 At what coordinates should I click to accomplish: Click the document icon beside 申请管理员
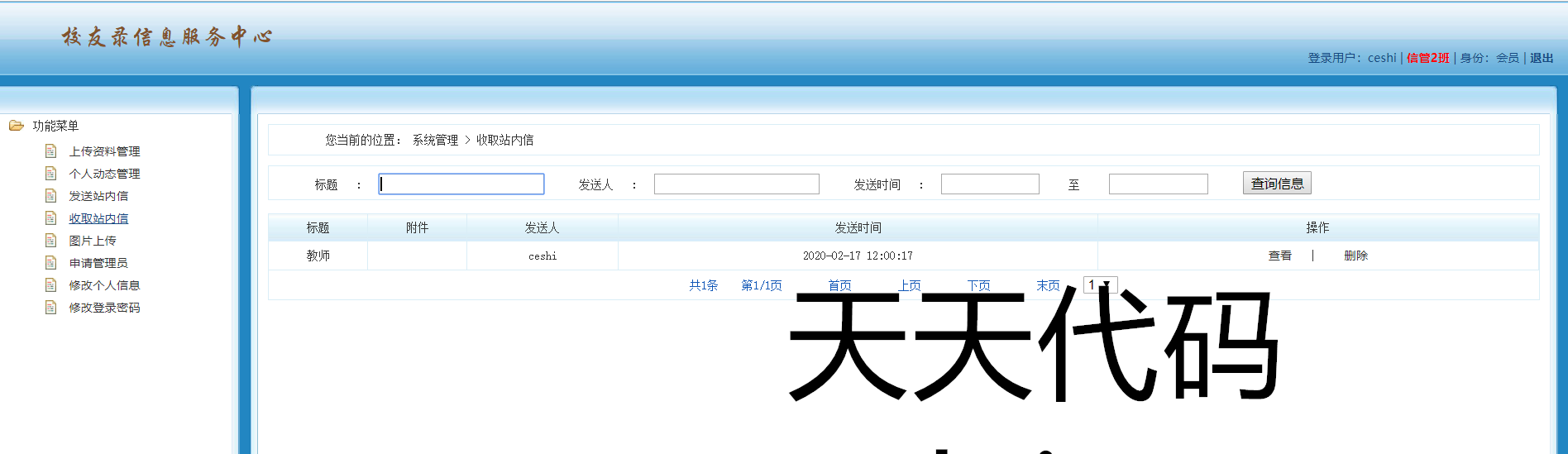(50, 263)
